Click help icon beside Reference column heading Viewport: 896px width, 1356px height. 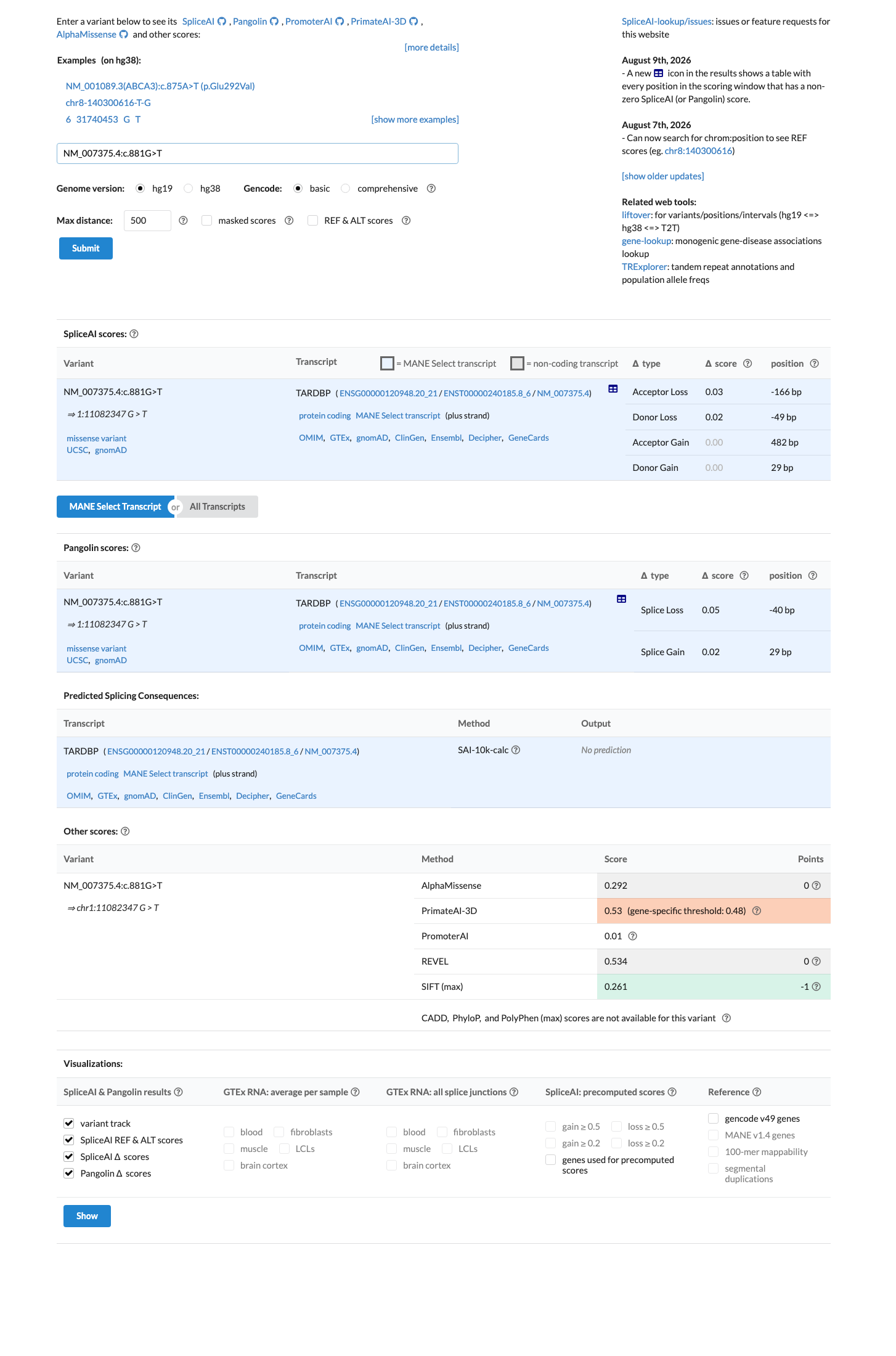click(757, 1092)
